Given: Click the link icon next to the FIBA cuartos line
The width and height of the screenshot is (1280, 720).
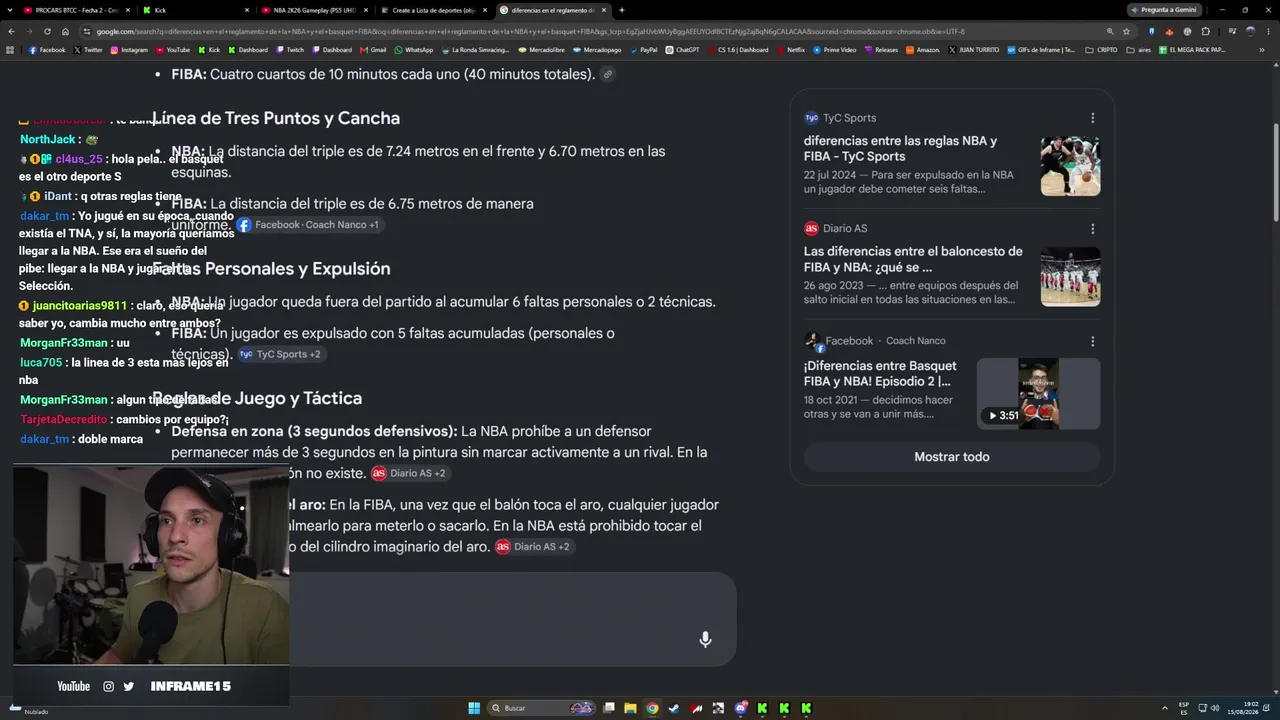Looking at the screenshot, I should coord(607,74).
